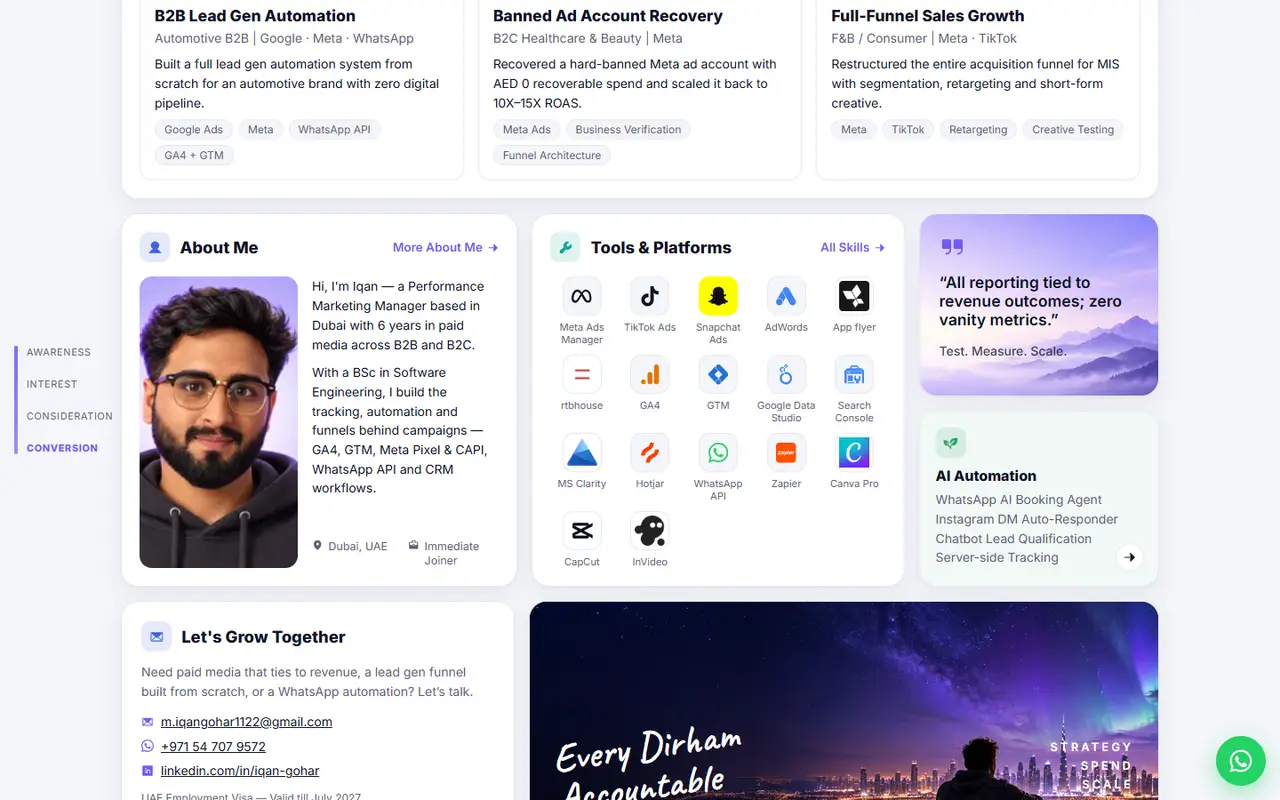Open the floating WhatsApp chat button
The image size is (1280, 800).
pyautogui.click(x=1241, y=761)
